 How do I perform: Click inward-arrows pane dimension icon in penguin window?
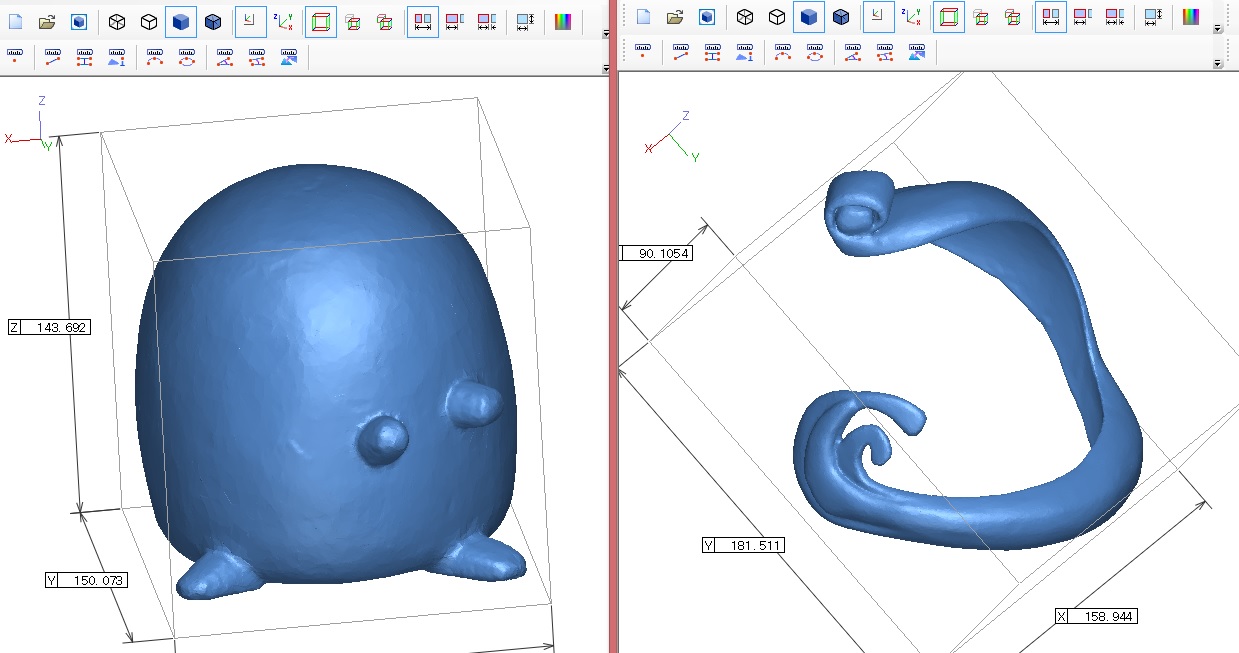[487, 21]
